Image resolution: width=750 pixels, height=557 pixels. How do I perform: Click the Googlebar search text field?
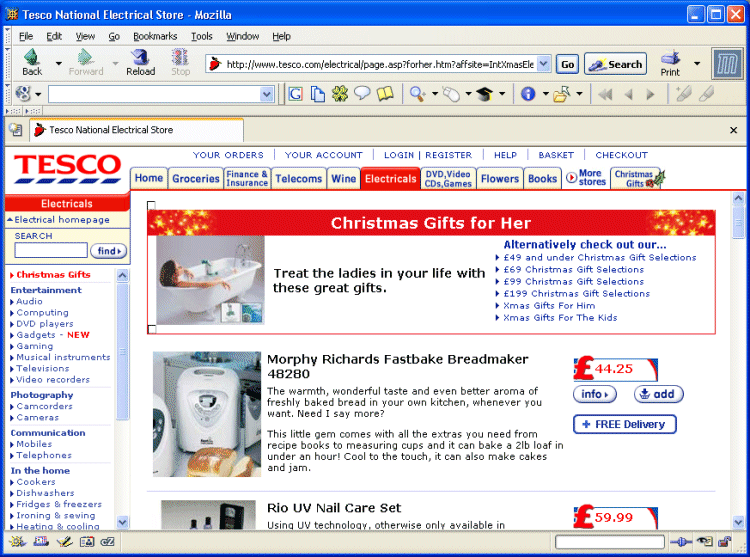155,94
